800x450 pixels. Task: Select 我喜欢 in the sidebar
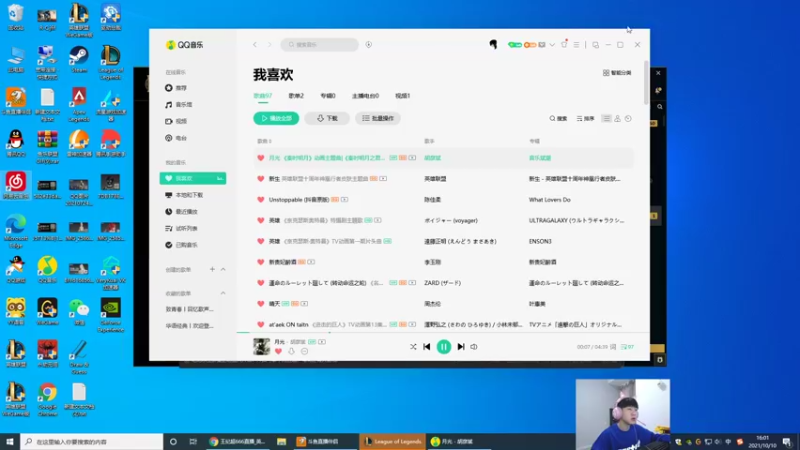tap(193, 178)
